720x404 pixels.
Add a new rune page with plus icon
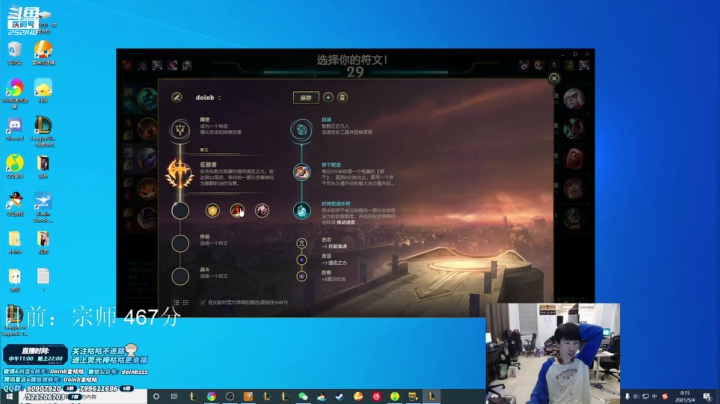point(328,97)
